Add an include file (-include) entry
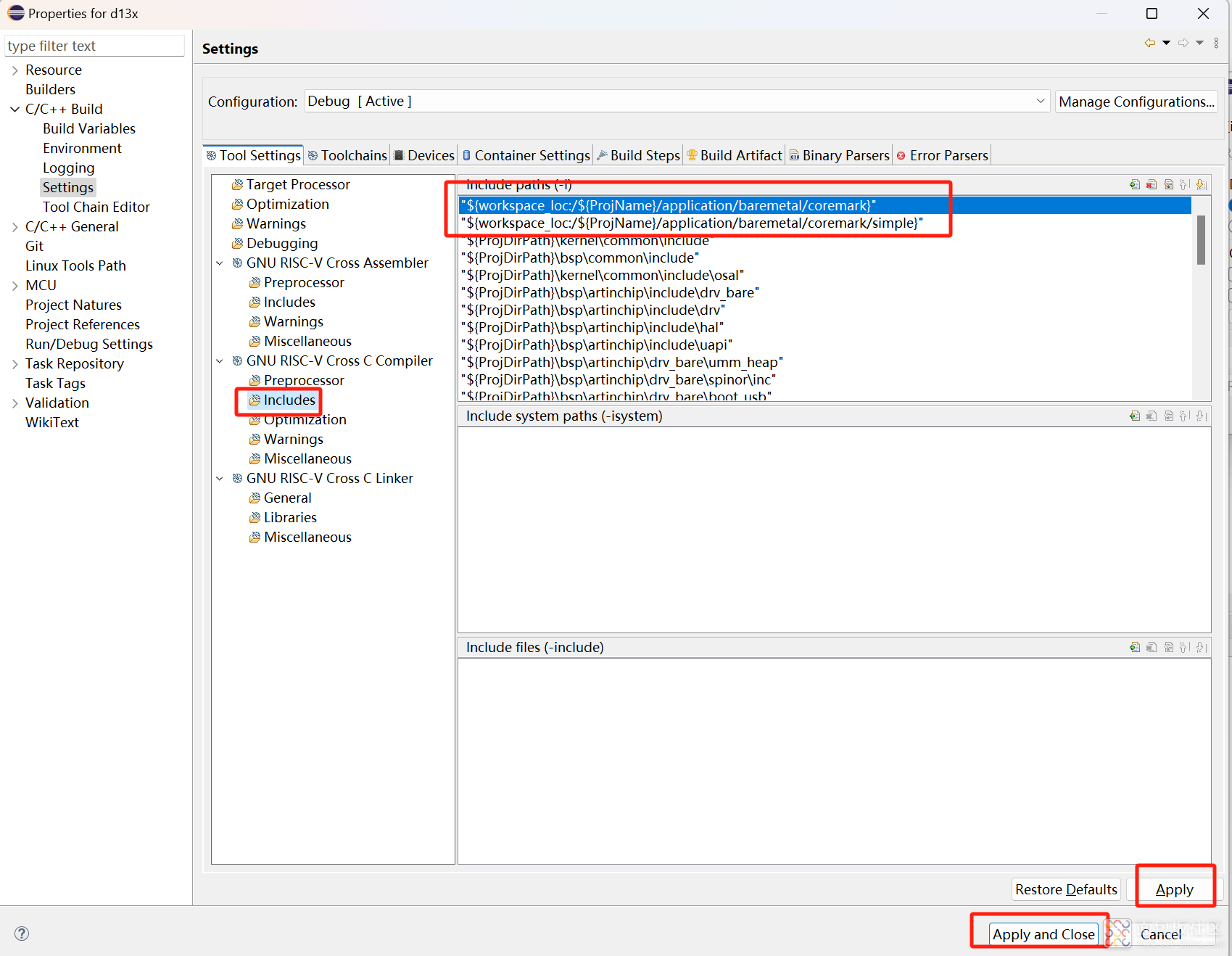This screenshot has height=956, width=1232. [x=1135, y=647]
